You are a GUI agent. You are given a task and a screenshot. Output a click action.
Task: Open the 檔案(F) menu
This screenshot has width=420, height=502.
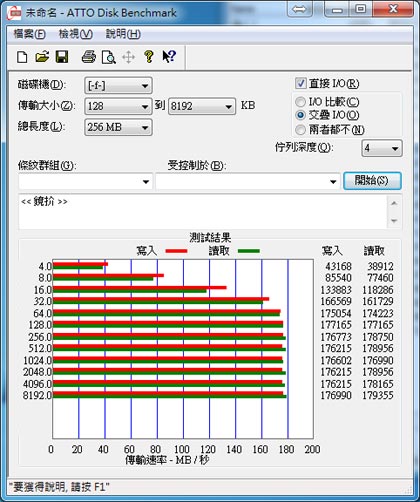(29, 34)
